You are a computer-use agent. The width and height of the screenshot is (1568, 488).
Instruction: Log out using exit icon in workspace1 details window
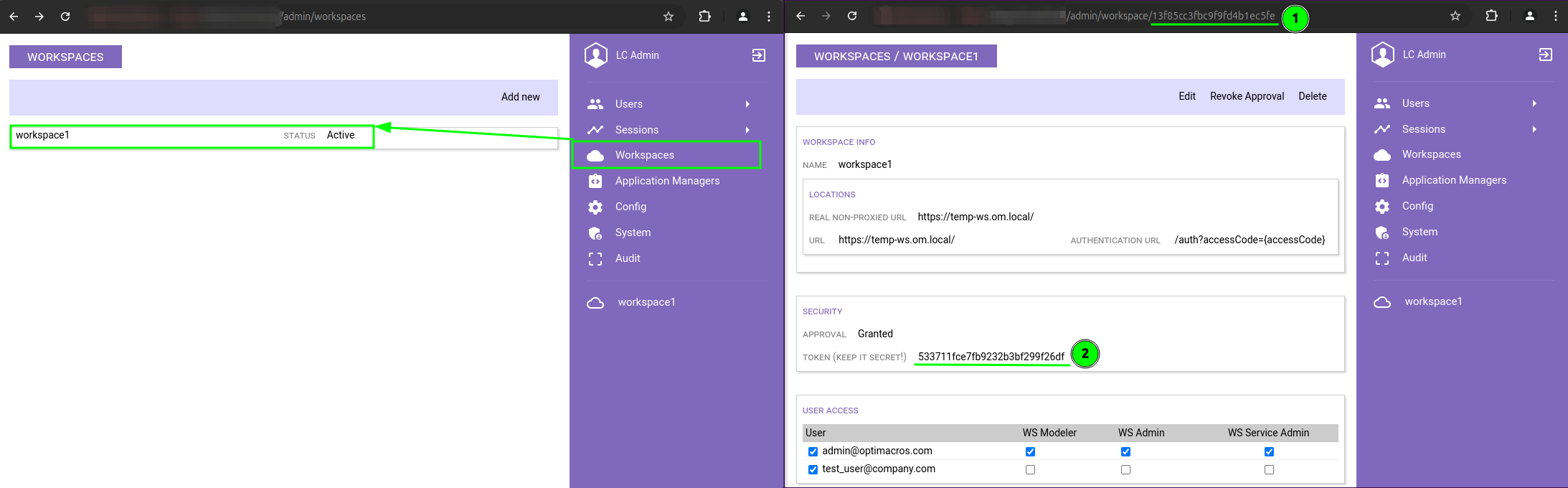[1546, 55]
